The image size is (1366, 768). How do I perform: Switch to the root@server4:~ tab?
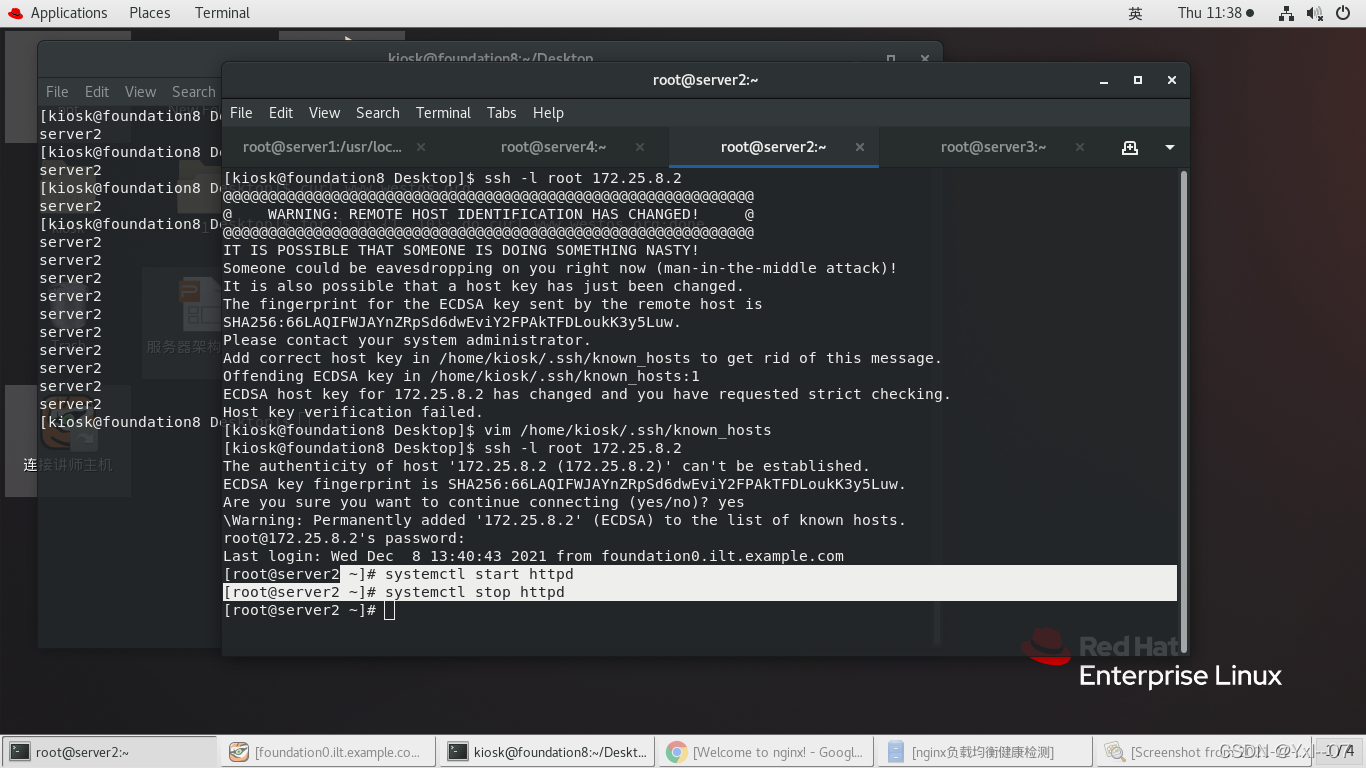[x=554, y=147]
